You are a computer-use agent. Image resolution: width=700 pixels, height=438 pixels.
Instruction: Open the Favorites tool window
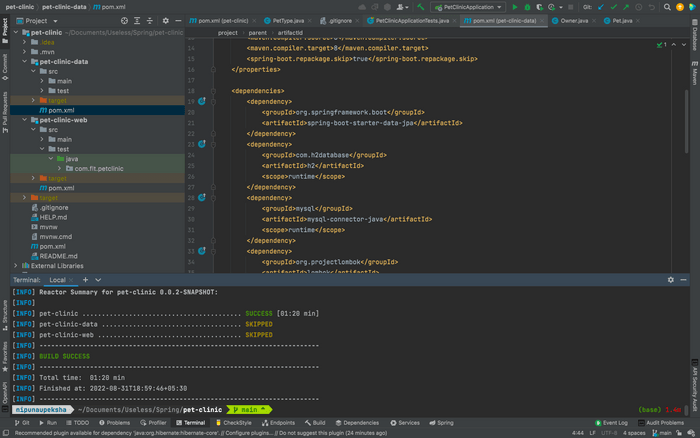pos(5,357)
